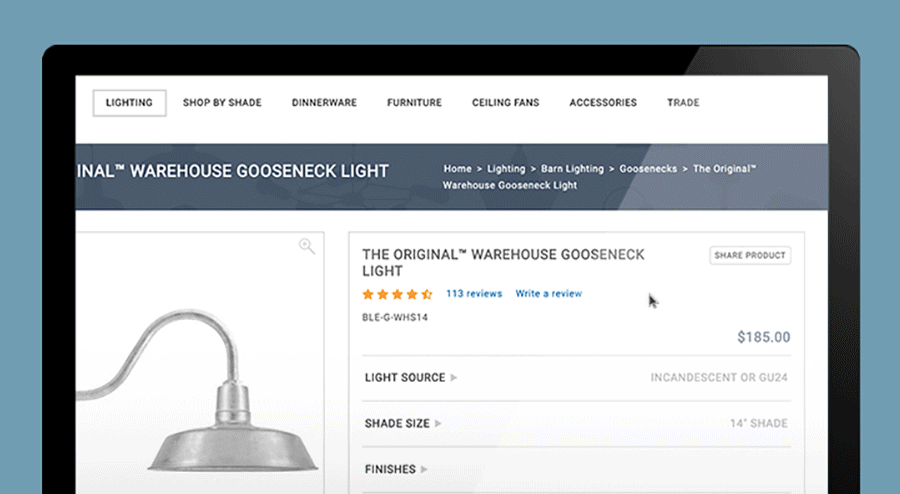Open the Ceiling Fans menu
900x494 pixels.
tap(506, 103)
